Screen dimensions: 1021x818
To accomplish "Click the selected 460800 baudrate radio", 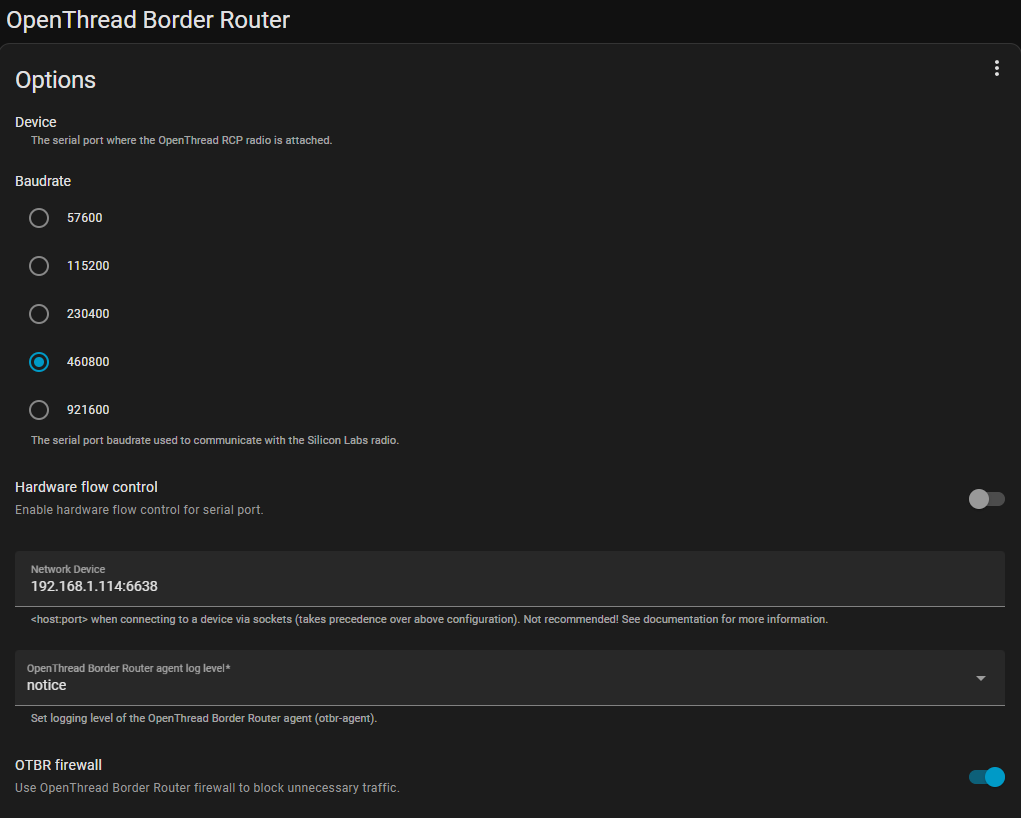I will point(39,361).
